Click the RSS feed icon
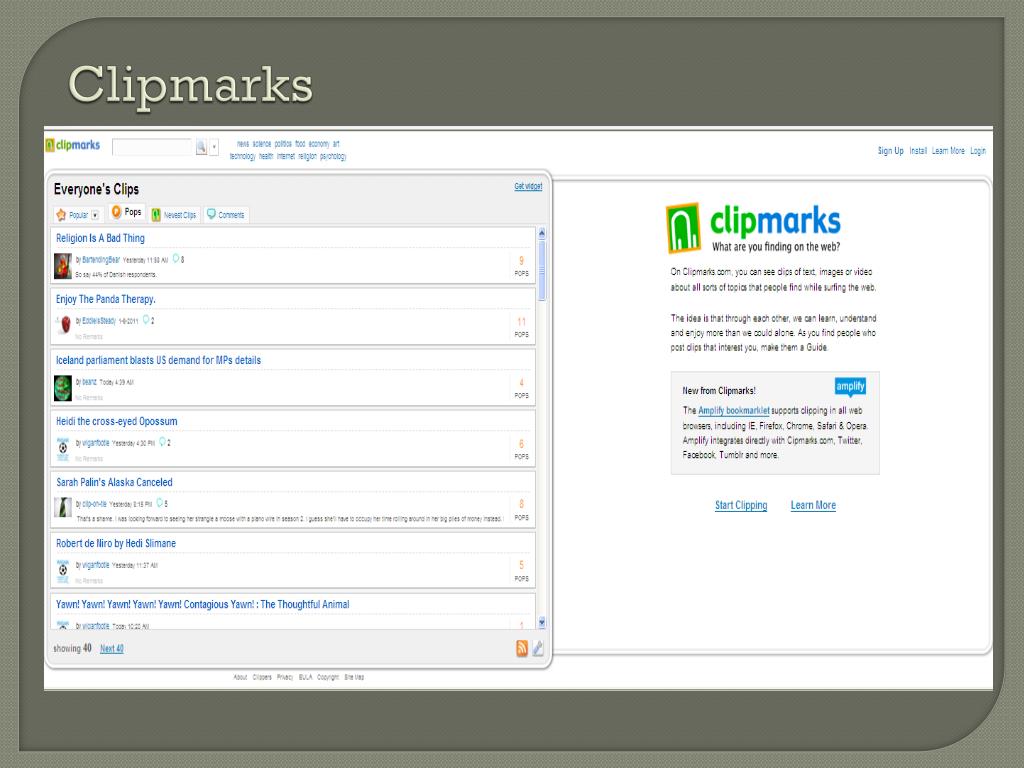This screenshot has width=1024, height=768. pos(522,648)
